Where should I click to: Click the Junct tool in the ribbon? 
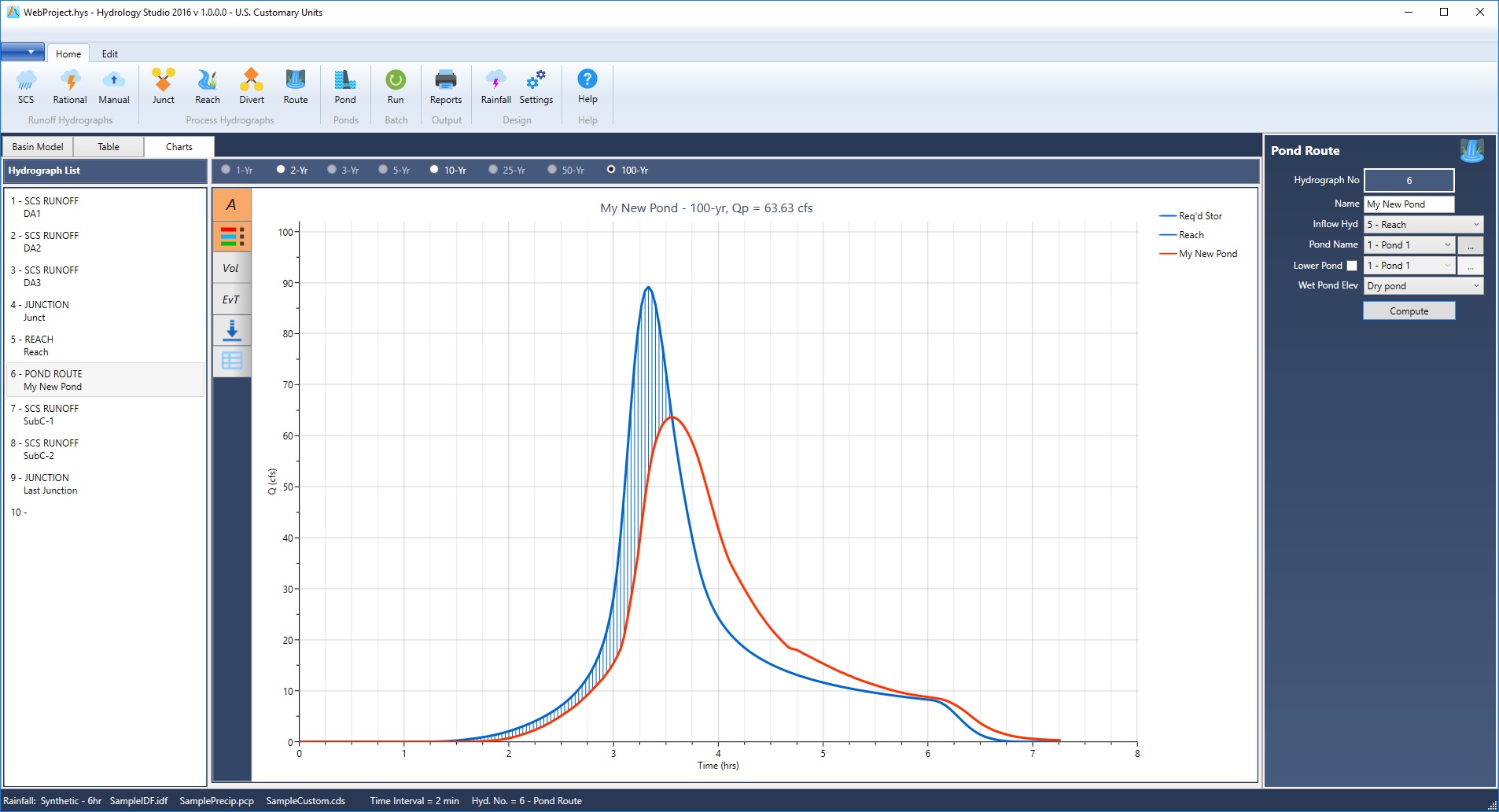pyautogui.click(x=163, y=86)
